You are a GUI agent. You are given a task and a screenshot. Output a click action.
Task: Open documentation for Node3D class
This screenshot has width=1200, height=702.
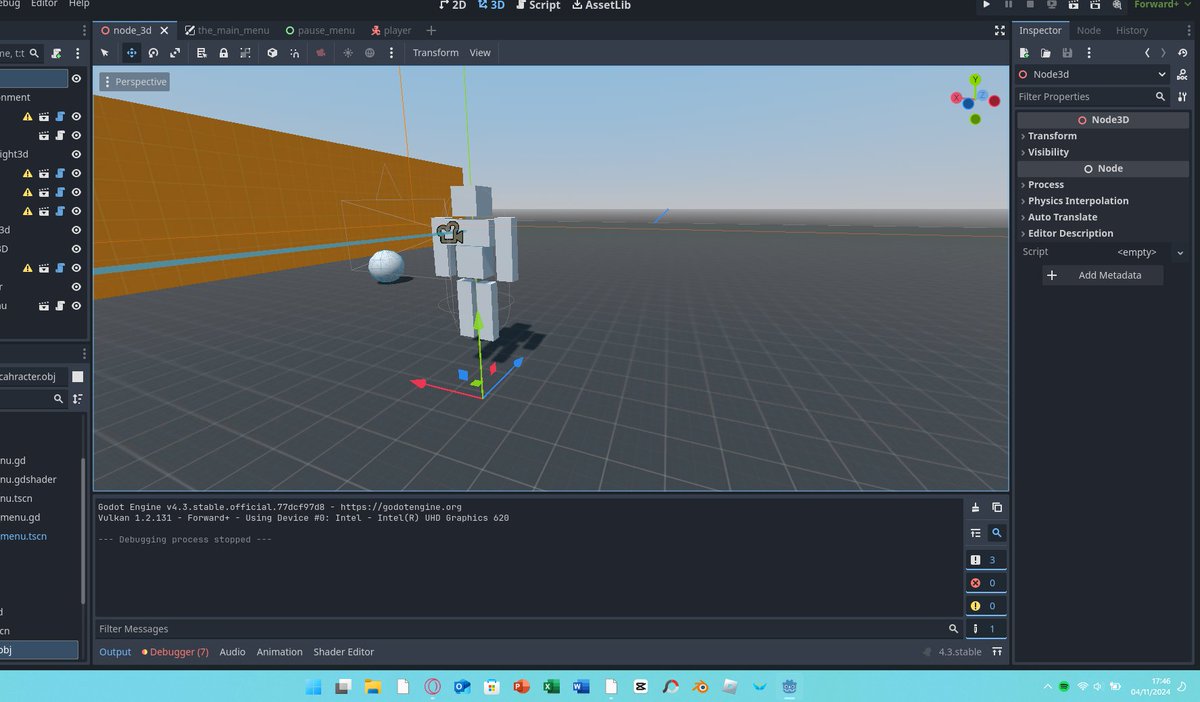(x=1182, y=75)
